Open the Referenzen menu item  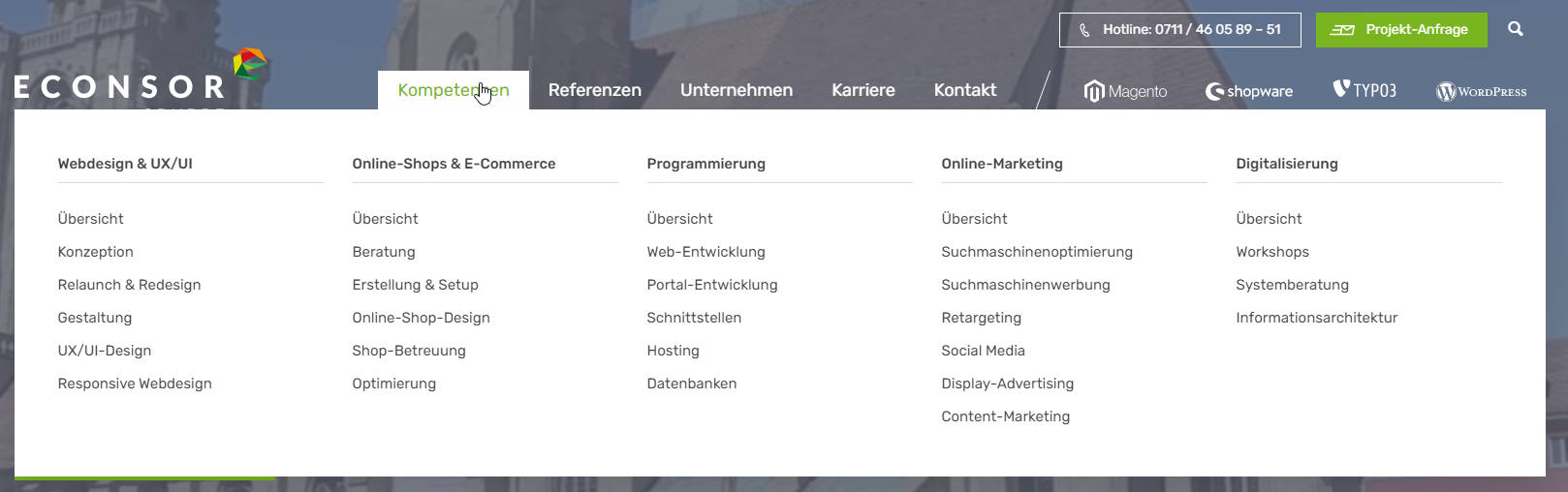click(x=594, y=90)
